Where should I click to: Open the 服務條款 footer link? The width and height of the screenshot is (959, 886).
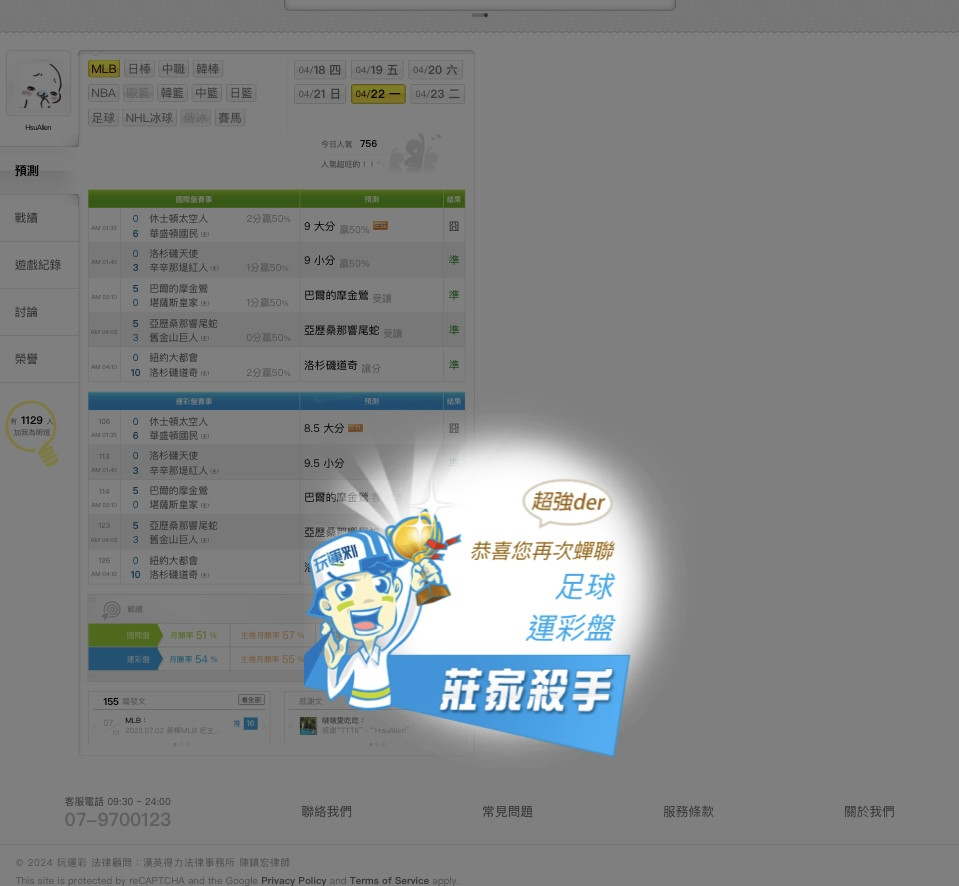click(x=689, y=812)
